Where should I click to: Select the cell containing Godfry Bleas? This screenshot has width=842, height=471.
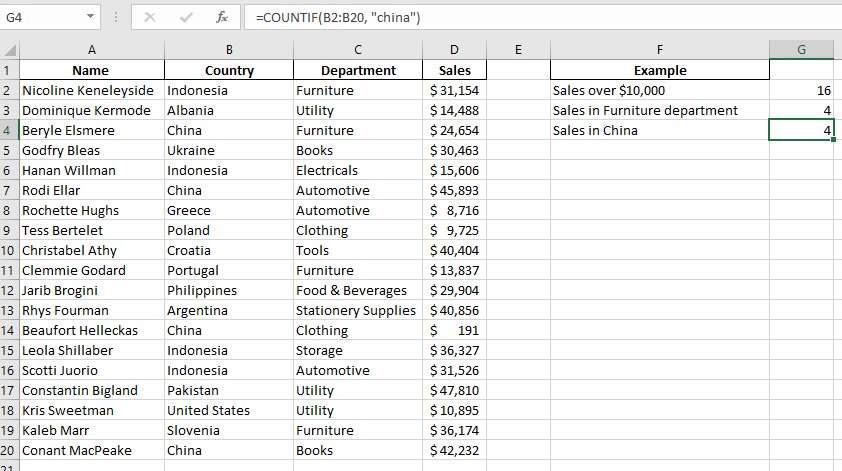coord(92,150)
